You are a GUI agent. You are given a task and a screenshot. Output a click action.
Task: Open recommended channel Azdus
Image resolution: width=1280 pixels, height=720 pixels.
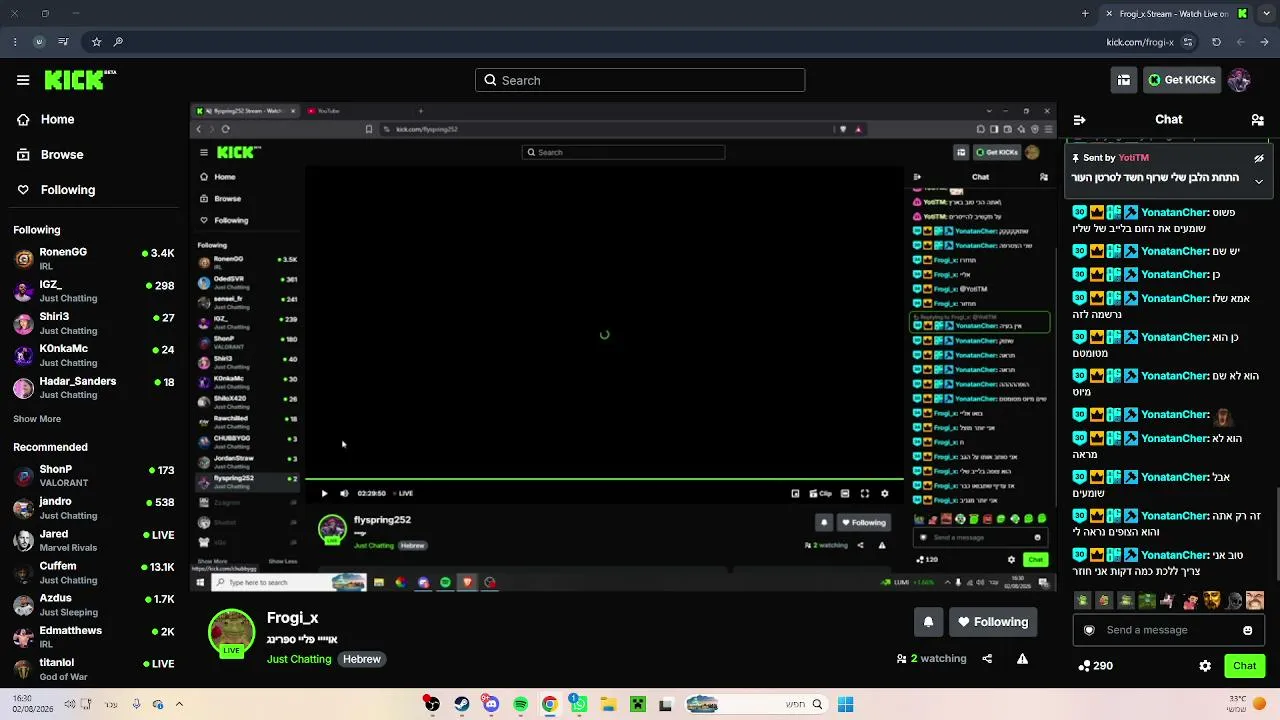[95, 604]
